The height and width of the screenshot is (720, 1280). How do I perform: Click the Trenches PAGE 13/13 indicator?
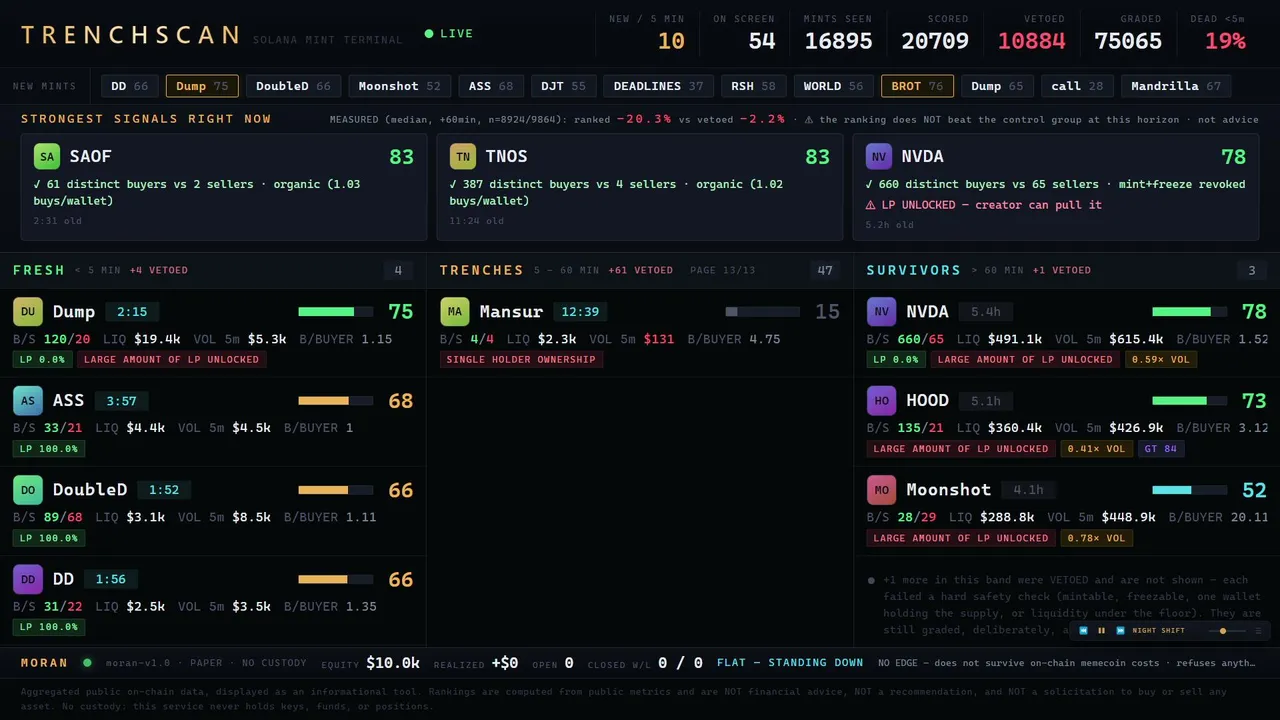click(722, 270)
